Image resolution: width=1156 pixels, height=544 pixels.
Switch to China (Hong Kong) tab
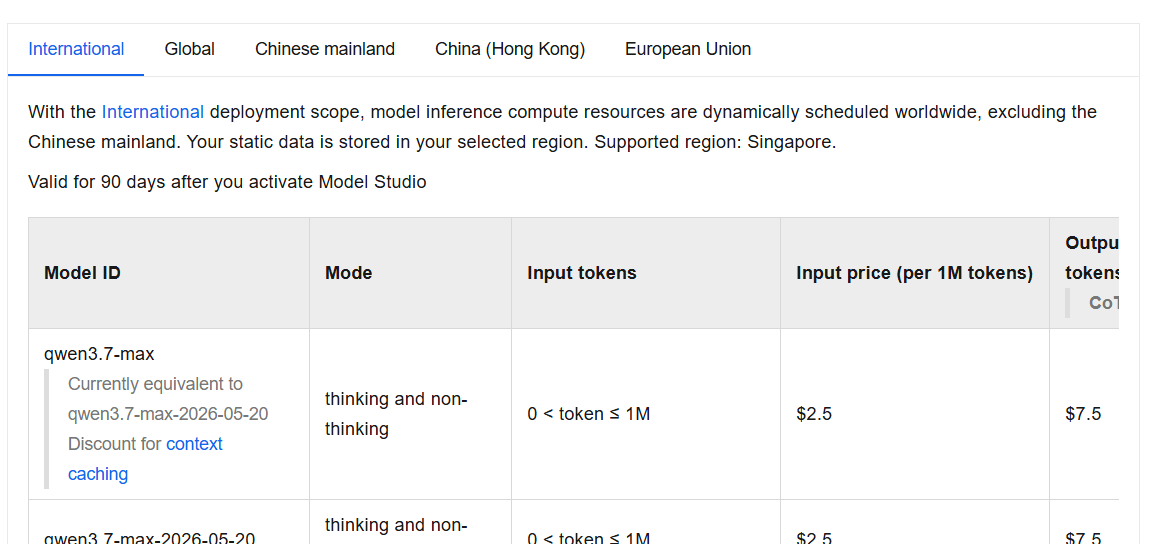click(x=510, y=49)
